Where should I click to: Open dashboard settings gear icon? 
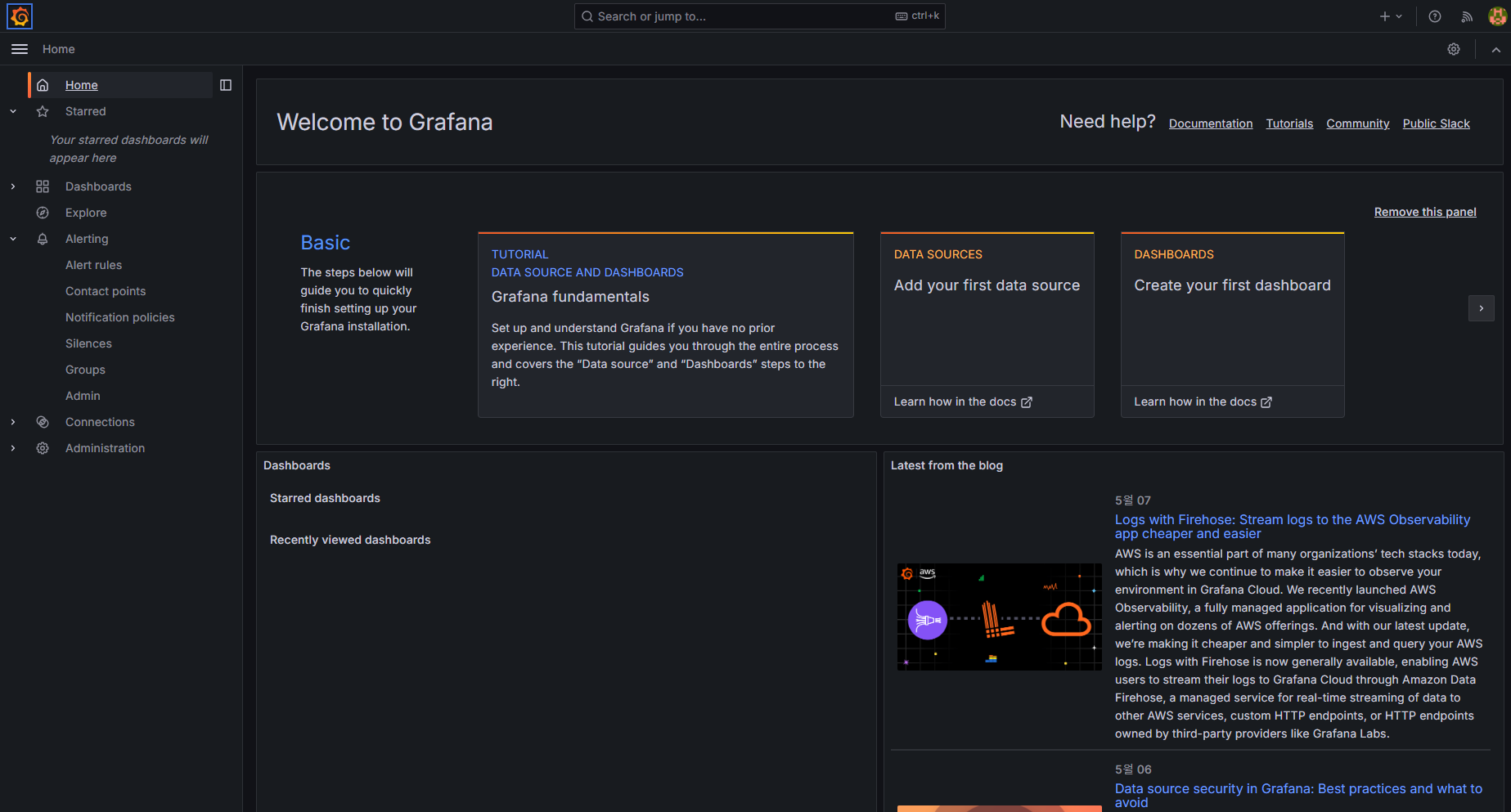pyautogui.click(x=1453, y=49)
